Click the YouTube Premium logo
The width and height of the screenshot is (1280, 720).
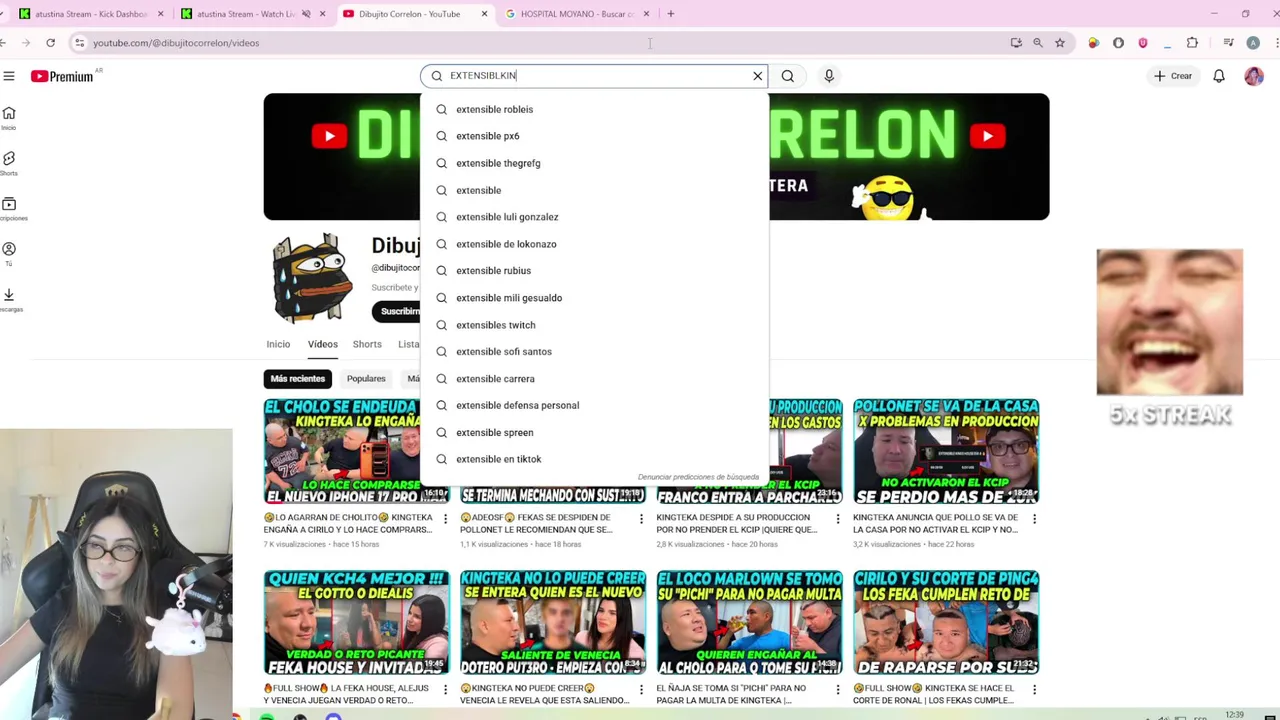tap(62, 76)
